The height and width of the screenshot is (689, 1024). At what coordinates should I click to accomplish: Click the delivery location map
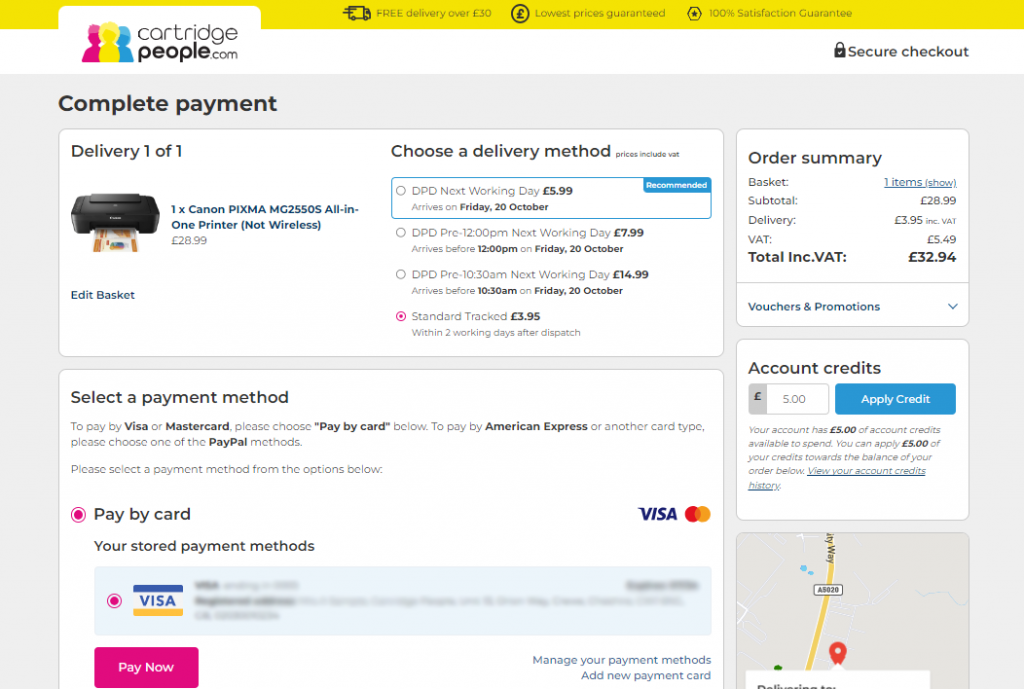pos(852,611)
